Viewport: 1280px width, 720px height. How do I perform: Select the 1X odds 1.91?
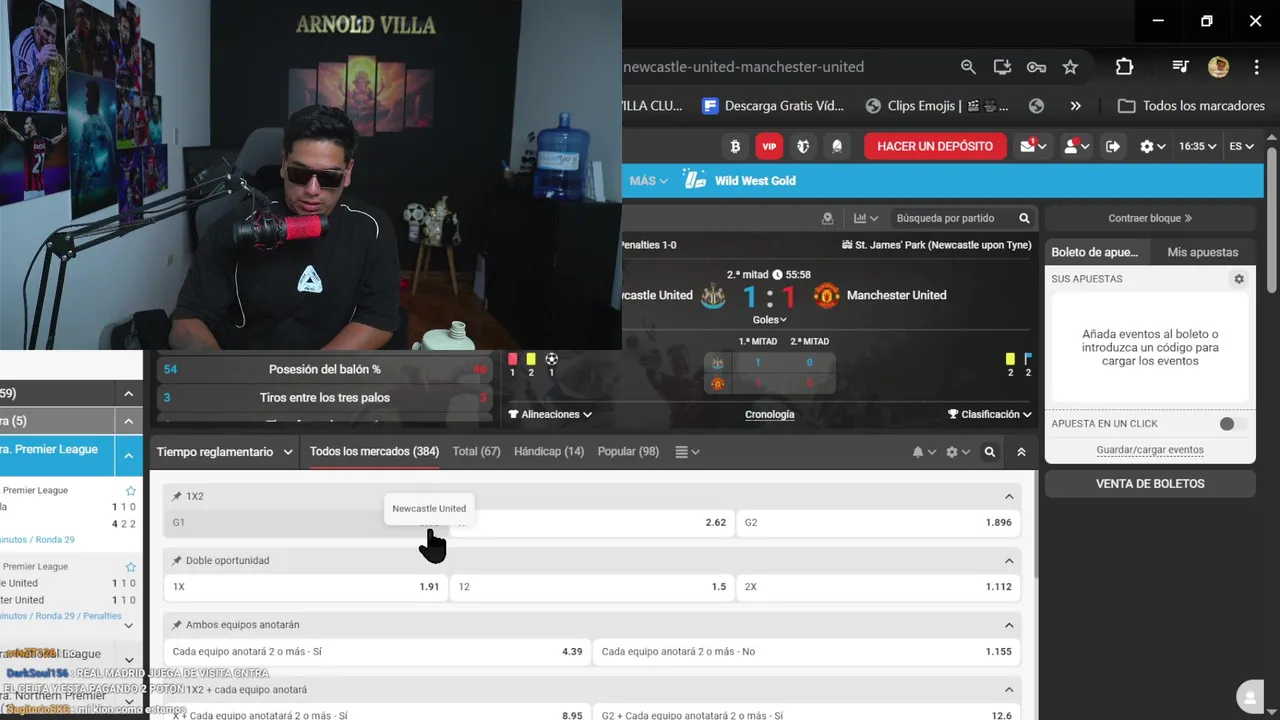pyautogui.click(x=305, y=587)
